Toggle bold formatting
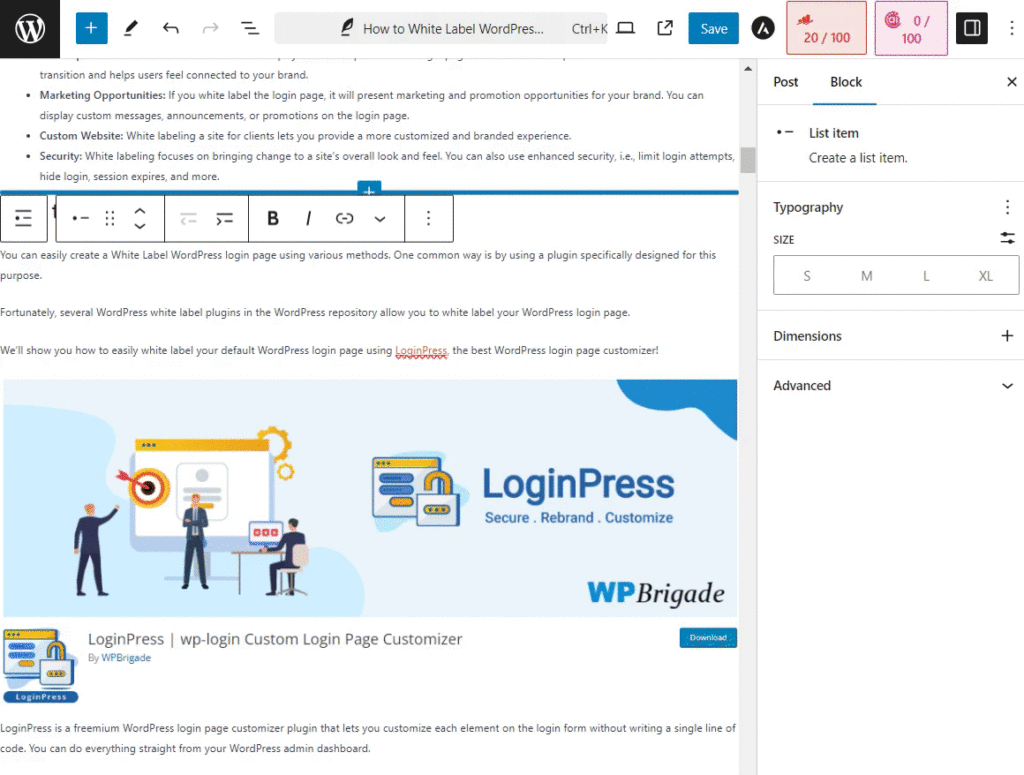The height and width of the screenshot is (775, 1024). pyautogui.click(x=273, y=218)
